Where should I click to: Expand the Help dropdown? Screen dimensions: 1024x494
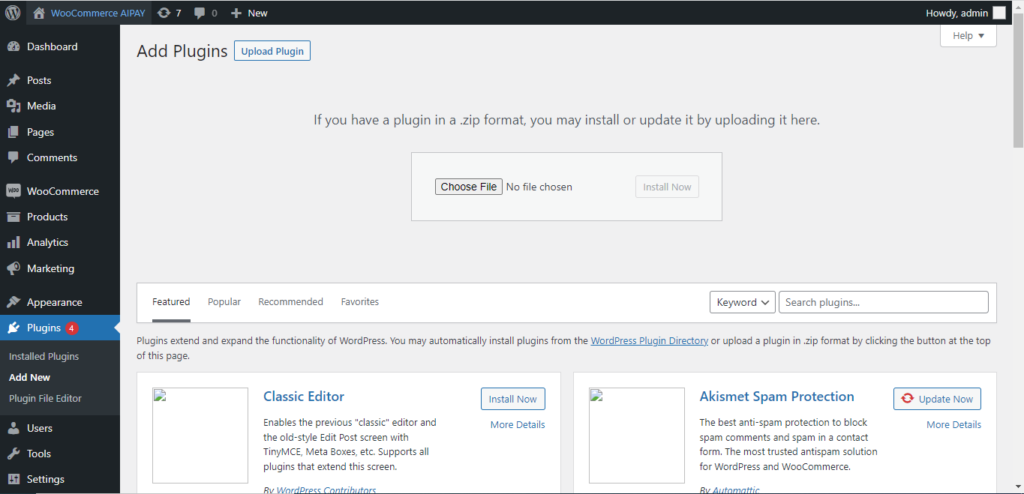point(968,36)
